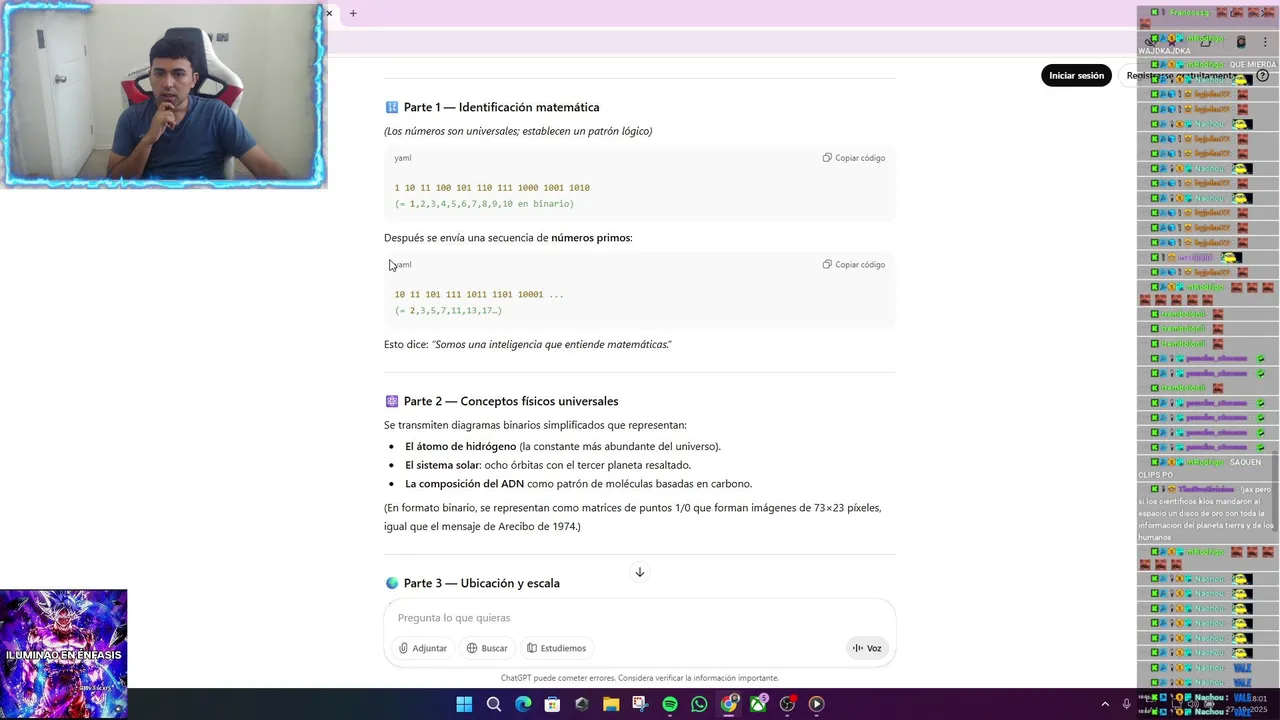Click the scroll-to-bottom arrow button
Screen dimensions: 1280x720
pos(640,572)
